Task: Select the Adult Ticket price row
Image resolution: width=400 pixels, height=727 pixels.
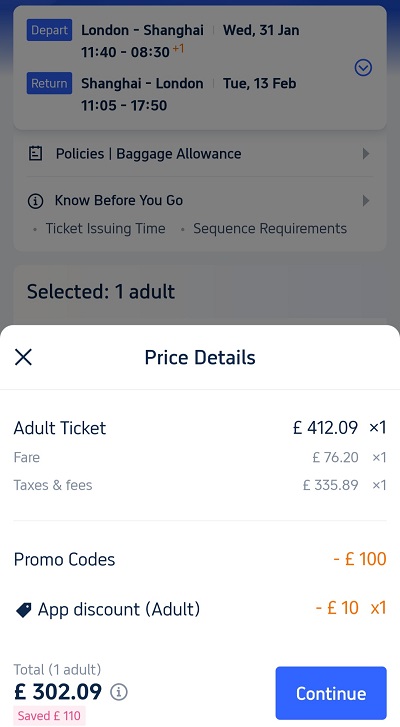Action: pos(200,427)
